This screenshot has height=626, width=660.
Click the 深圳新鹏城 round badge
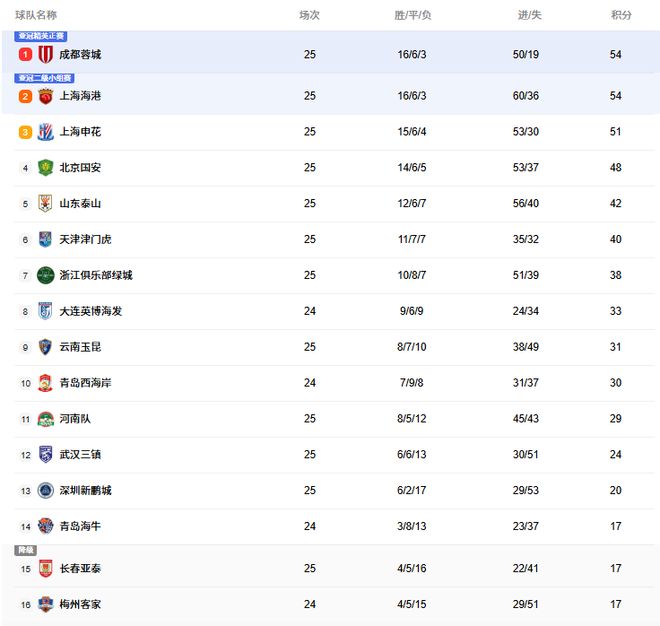click(x=45, y=490)
